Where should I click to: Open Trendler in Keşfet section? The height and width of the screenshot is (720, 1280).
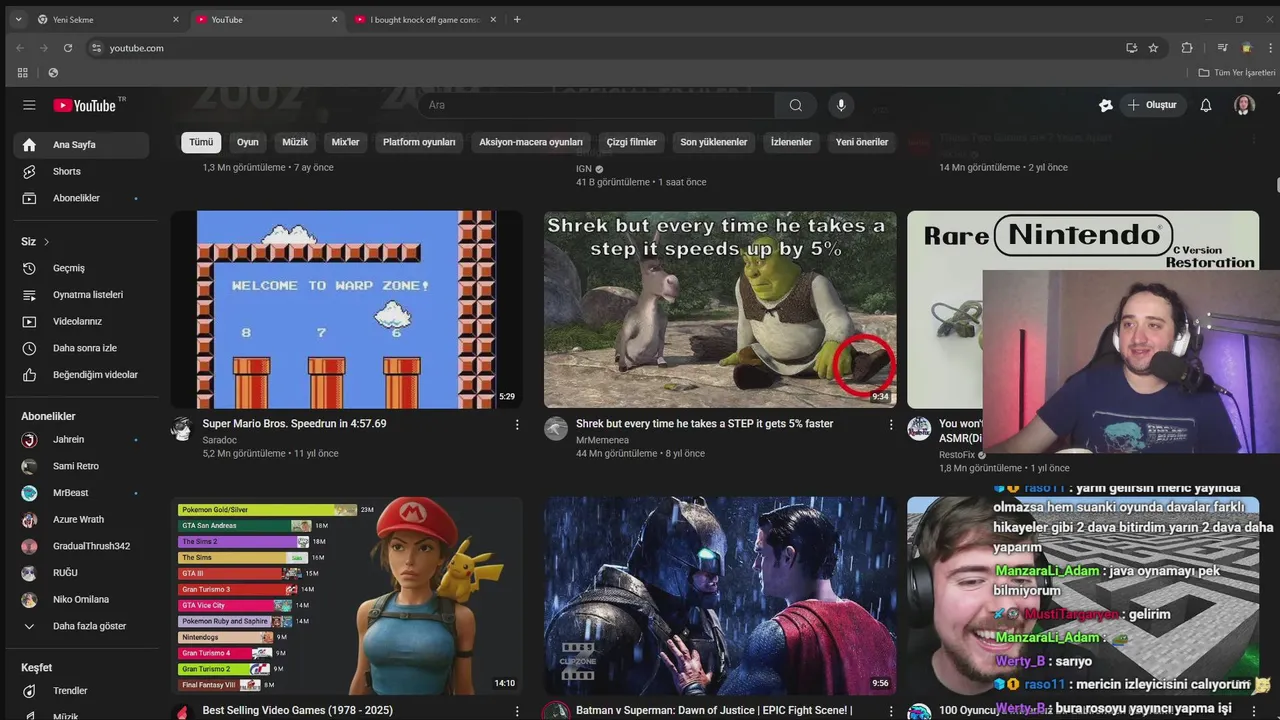click(x=81, y=691)
